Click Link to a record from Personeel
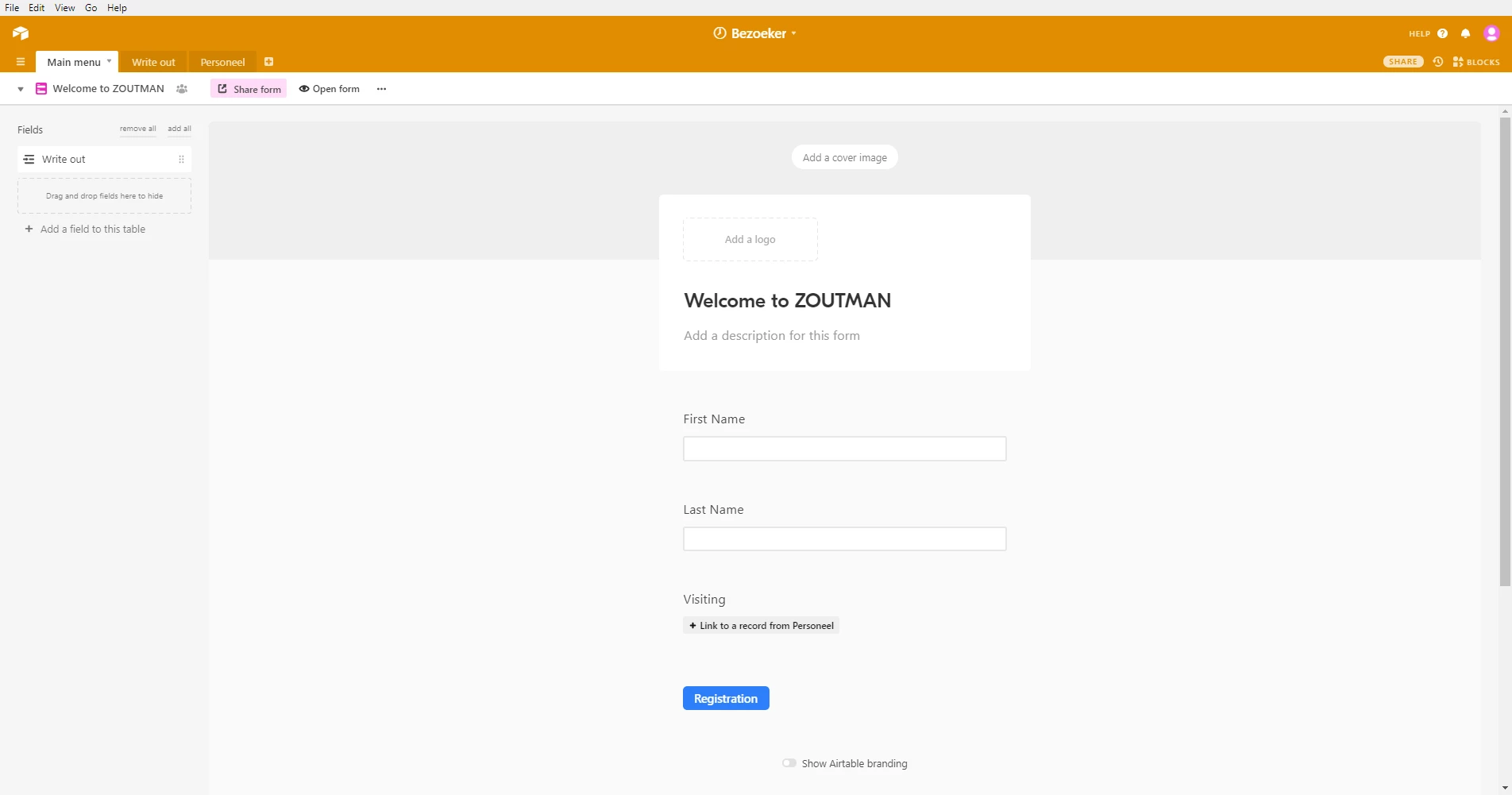This screenshot has height=795, width=1512. click(761, 625)
